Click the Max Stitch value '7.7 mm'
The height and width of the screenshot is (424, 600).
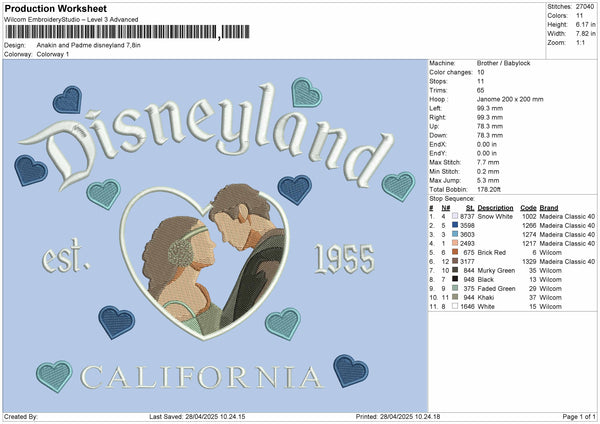488,162
